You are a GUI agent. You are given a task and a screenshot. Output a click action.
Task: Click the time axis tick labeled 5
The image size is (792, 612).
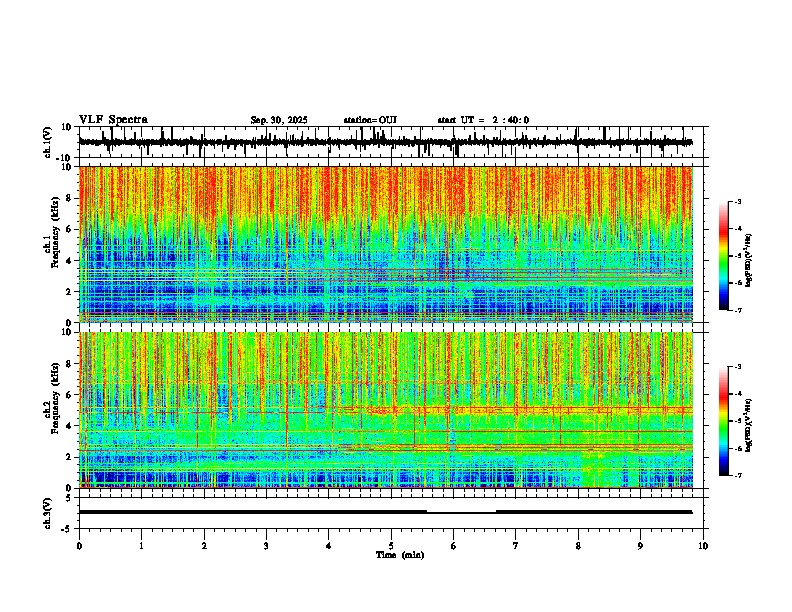click(391, 546)
